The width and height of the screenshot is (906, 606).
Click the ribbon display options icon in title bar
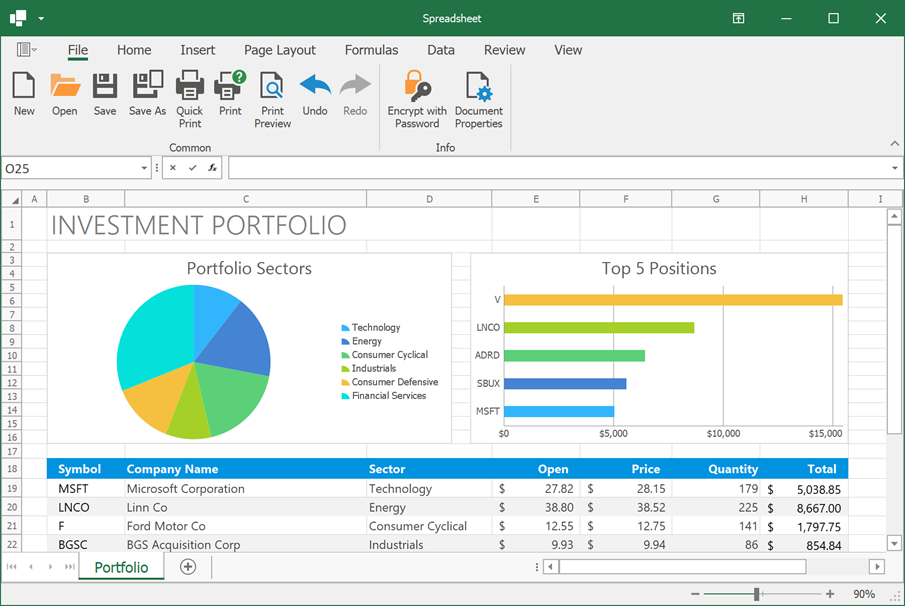(738, 18)
